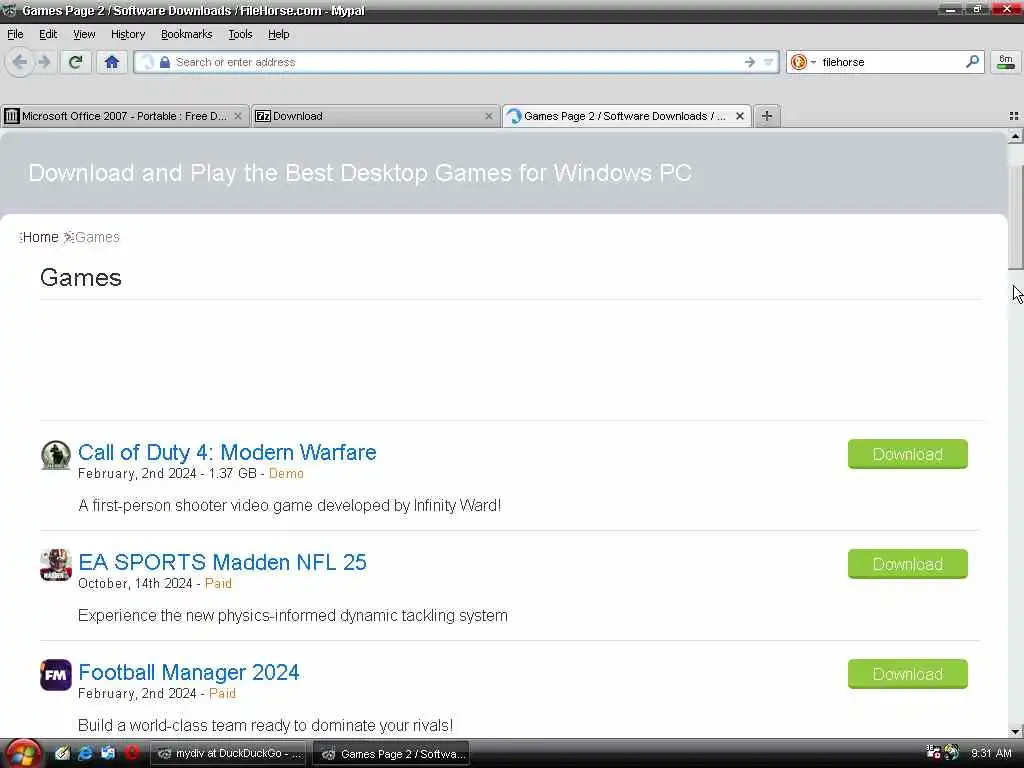Open the Bookmarks menu

tap(186, 34)
